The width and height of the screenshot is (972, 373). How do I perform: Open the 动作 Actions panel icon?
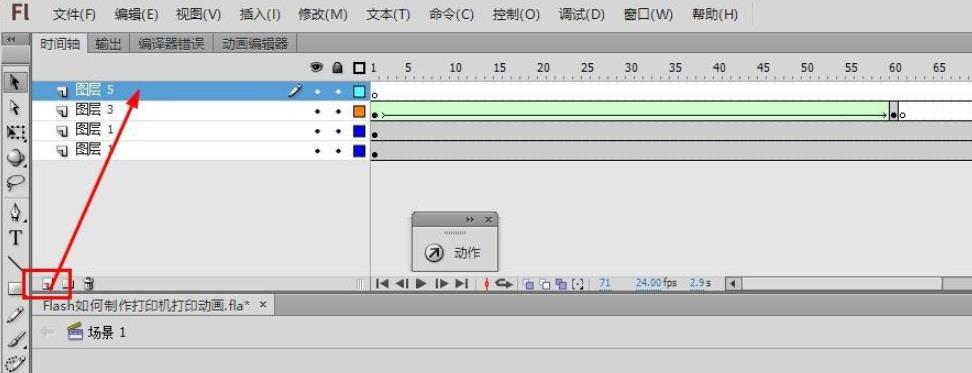tap(434, 253)
